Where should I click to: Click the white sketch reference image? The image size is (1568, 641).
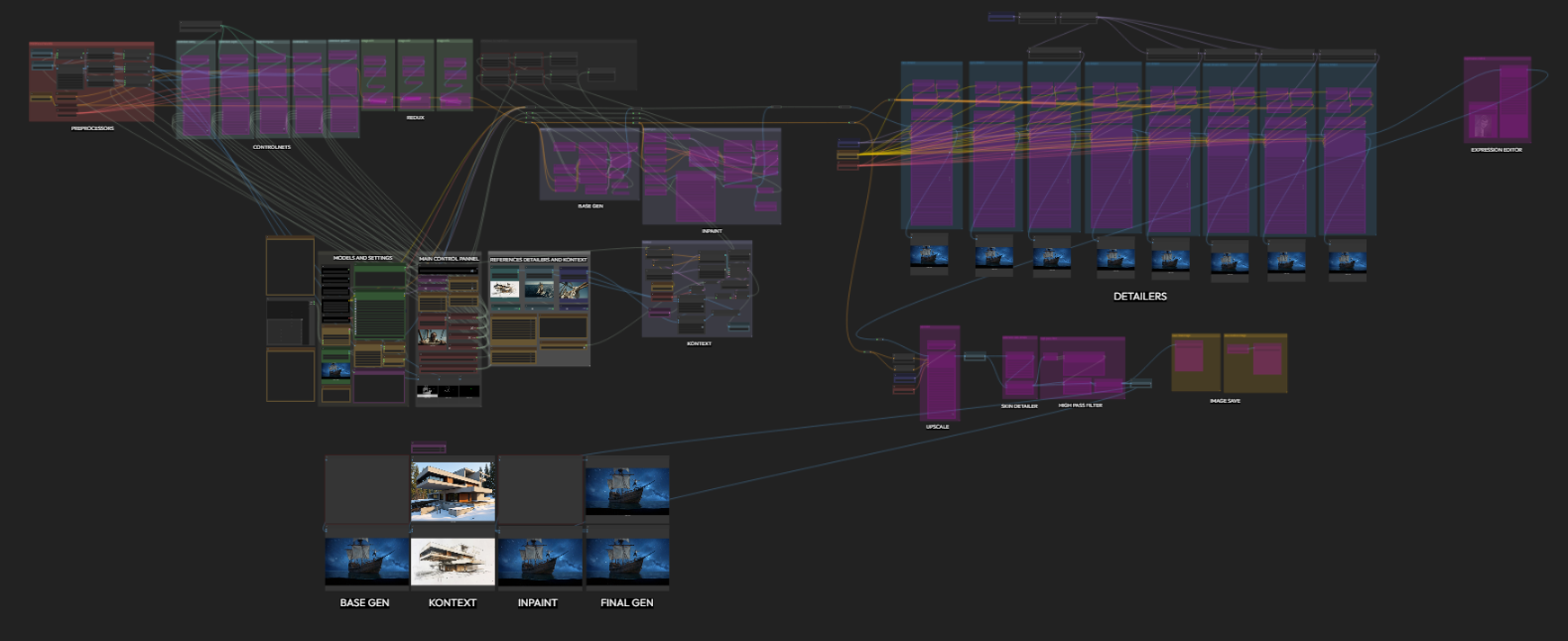coord(504,289)
